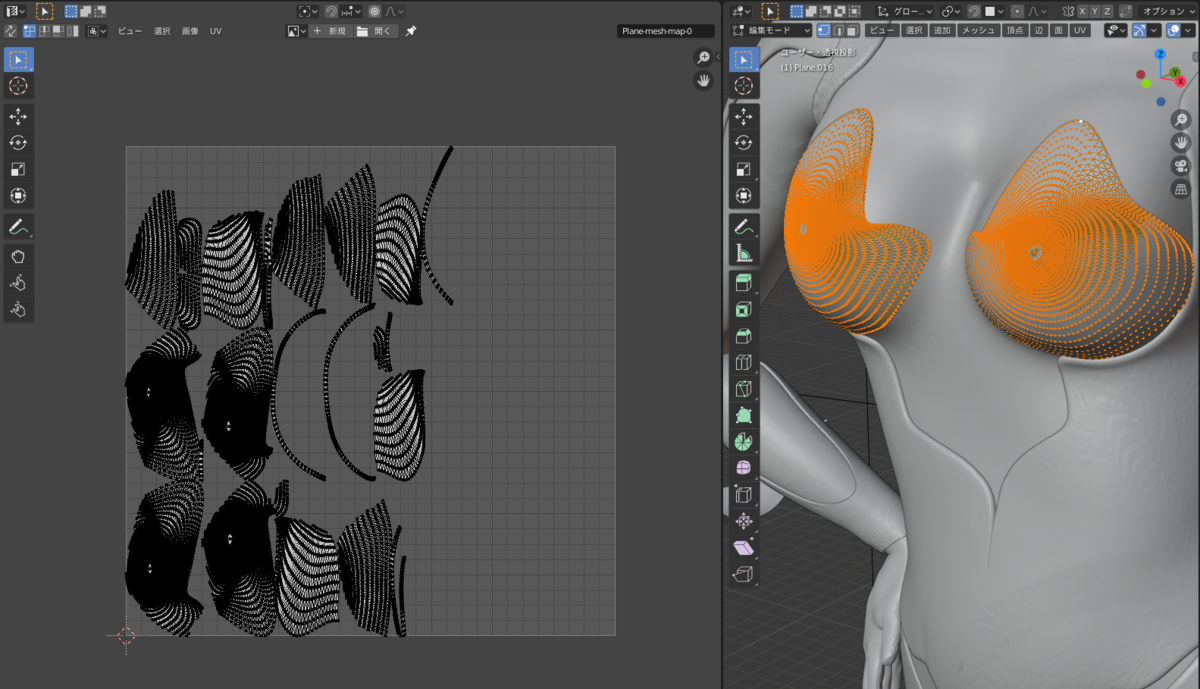The image size is (1200, 689).
Task: Select the Annotate tool in UV editor
Action: tap(18, 227)
